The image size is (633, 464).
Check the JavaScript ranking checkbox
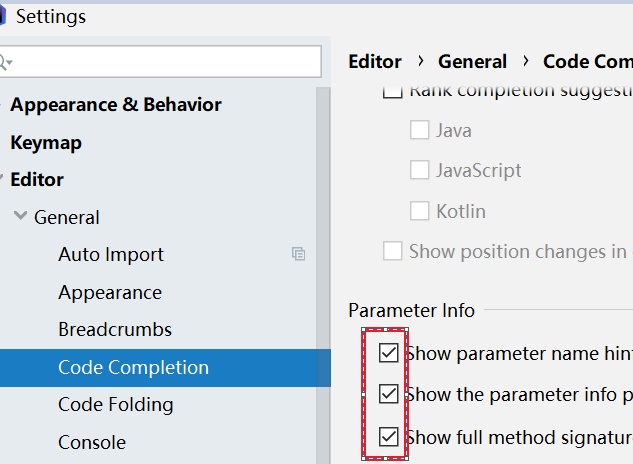coord(419,170)
